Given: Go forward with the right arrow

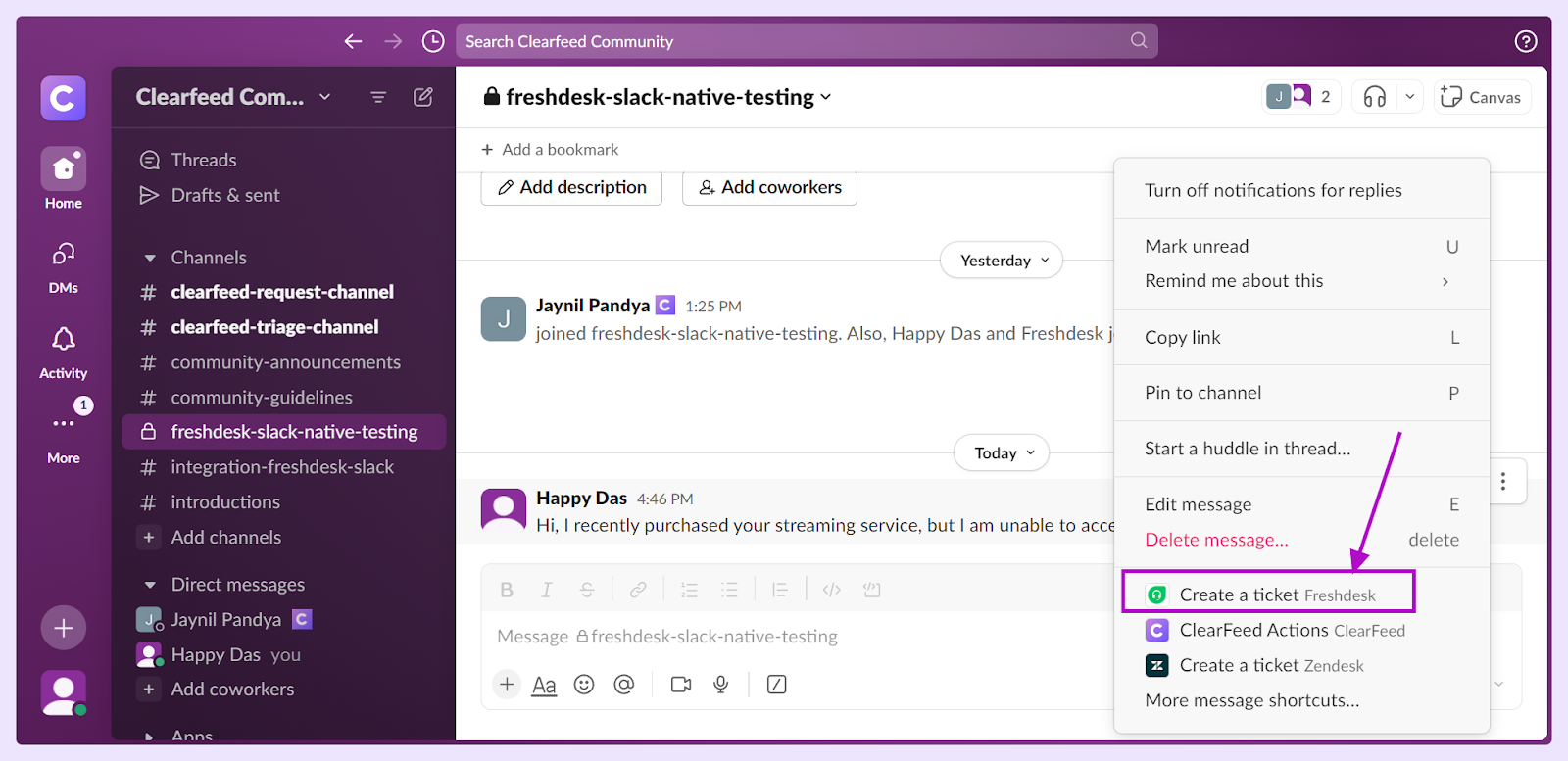Looking at the screenshot, I should [393, 41].
